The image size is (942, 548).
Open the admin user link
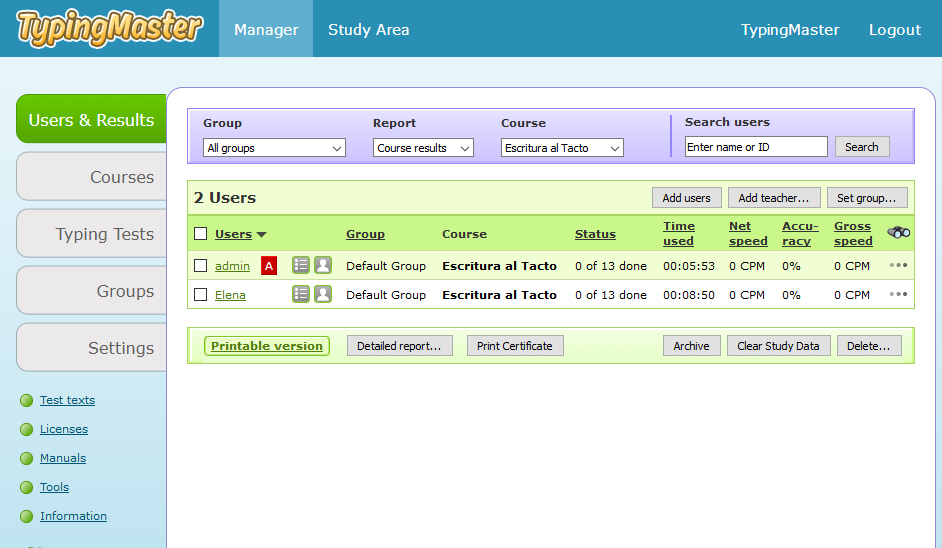[232, 266]
